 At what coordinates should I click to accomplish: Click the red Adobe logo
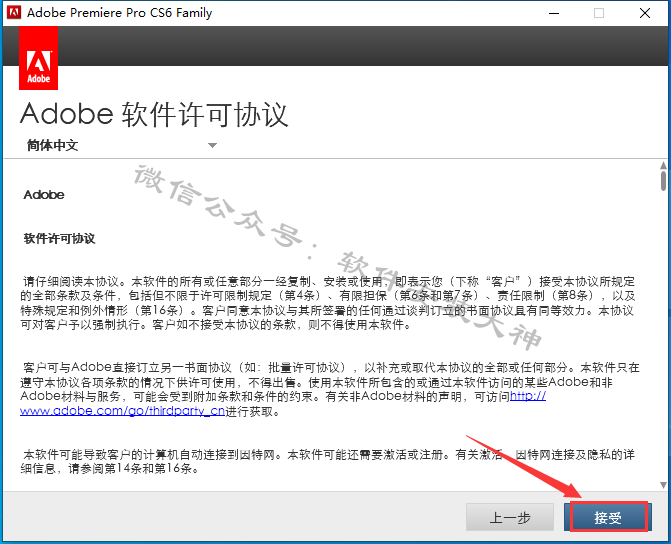coord(39,58)
